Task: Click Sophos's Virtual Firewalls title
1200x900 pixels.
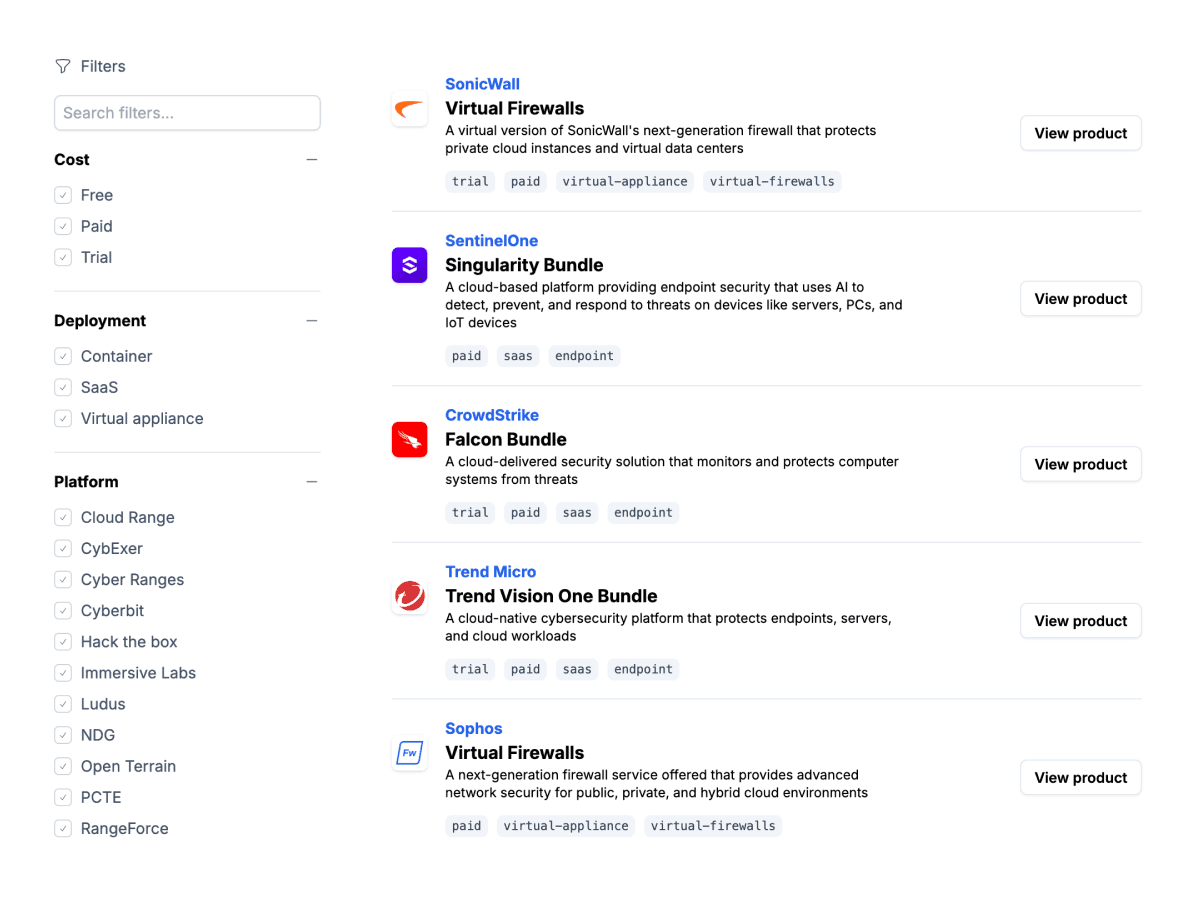Action: click(x=514, y=753)
